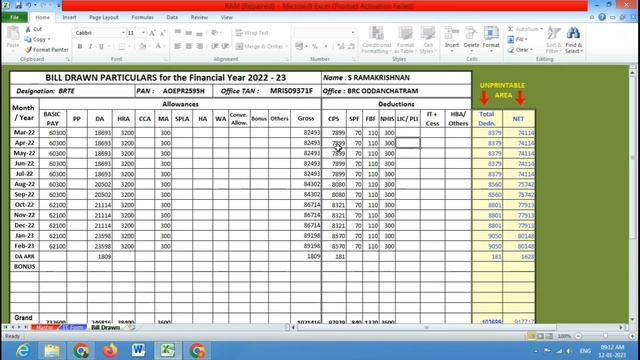The image size is (640, 360).
Task: Expand the Fill dropdown
Action: coord(526,39)
